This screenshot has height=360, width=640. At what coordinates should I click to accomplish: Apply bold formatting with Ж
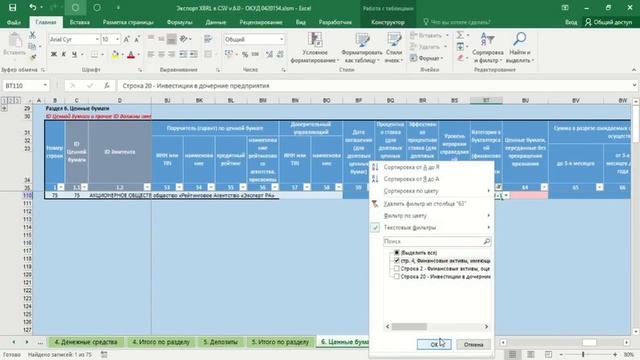53,54
